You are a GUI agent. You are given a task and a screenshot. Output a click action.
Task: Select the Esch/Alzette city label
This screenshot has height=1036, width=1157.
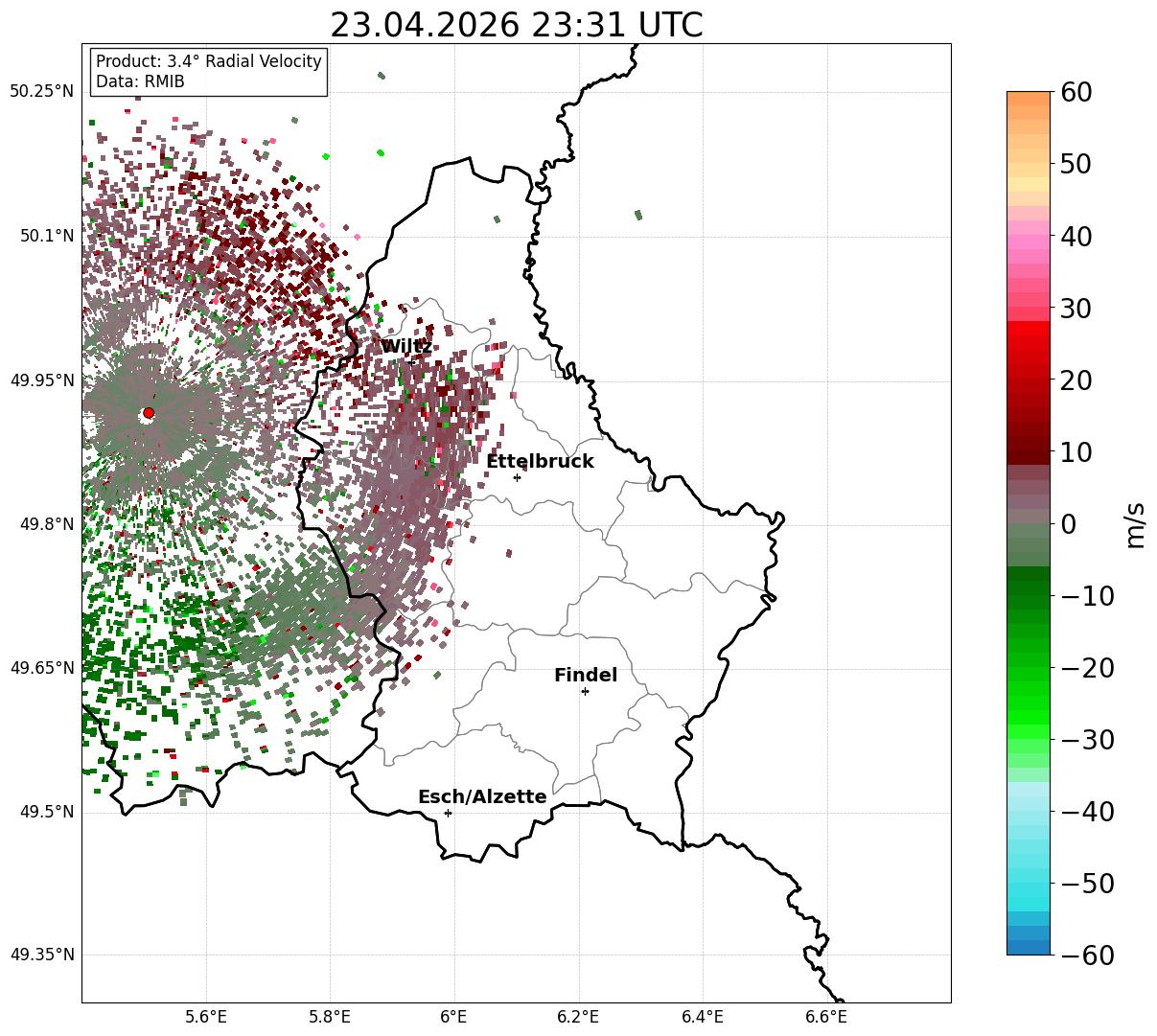pyautogui.click(x=482, y=797)
